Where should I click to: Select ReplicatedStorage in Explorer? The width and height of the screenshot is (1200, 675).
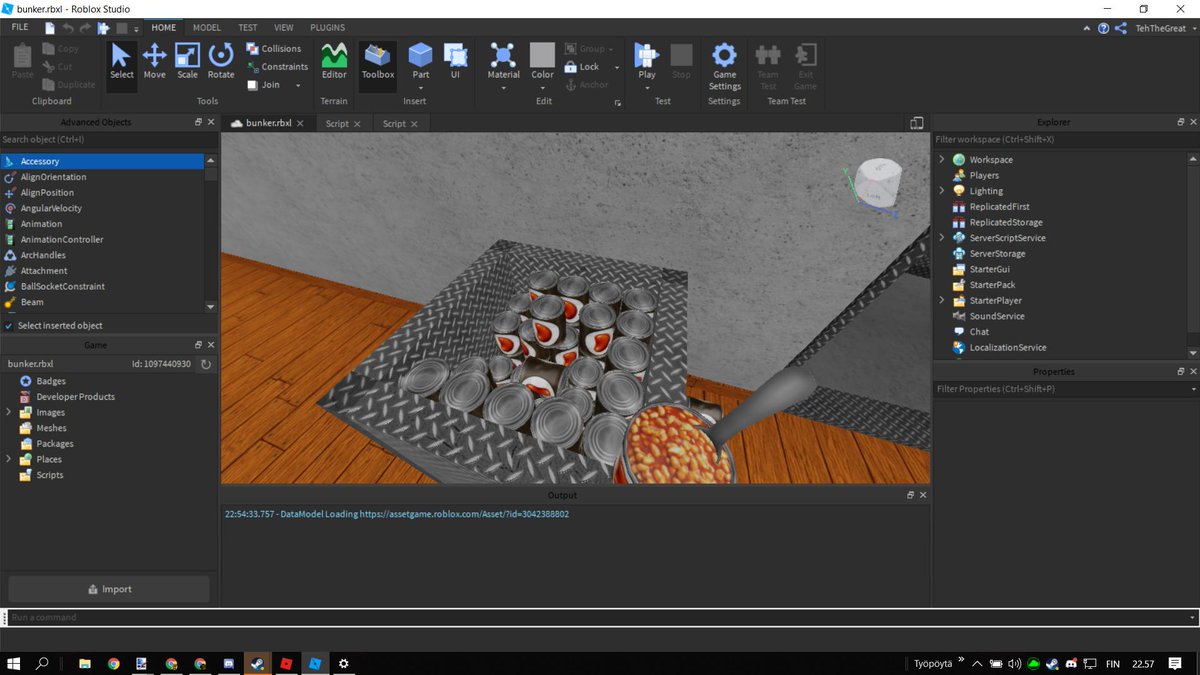coord(1005,222)
